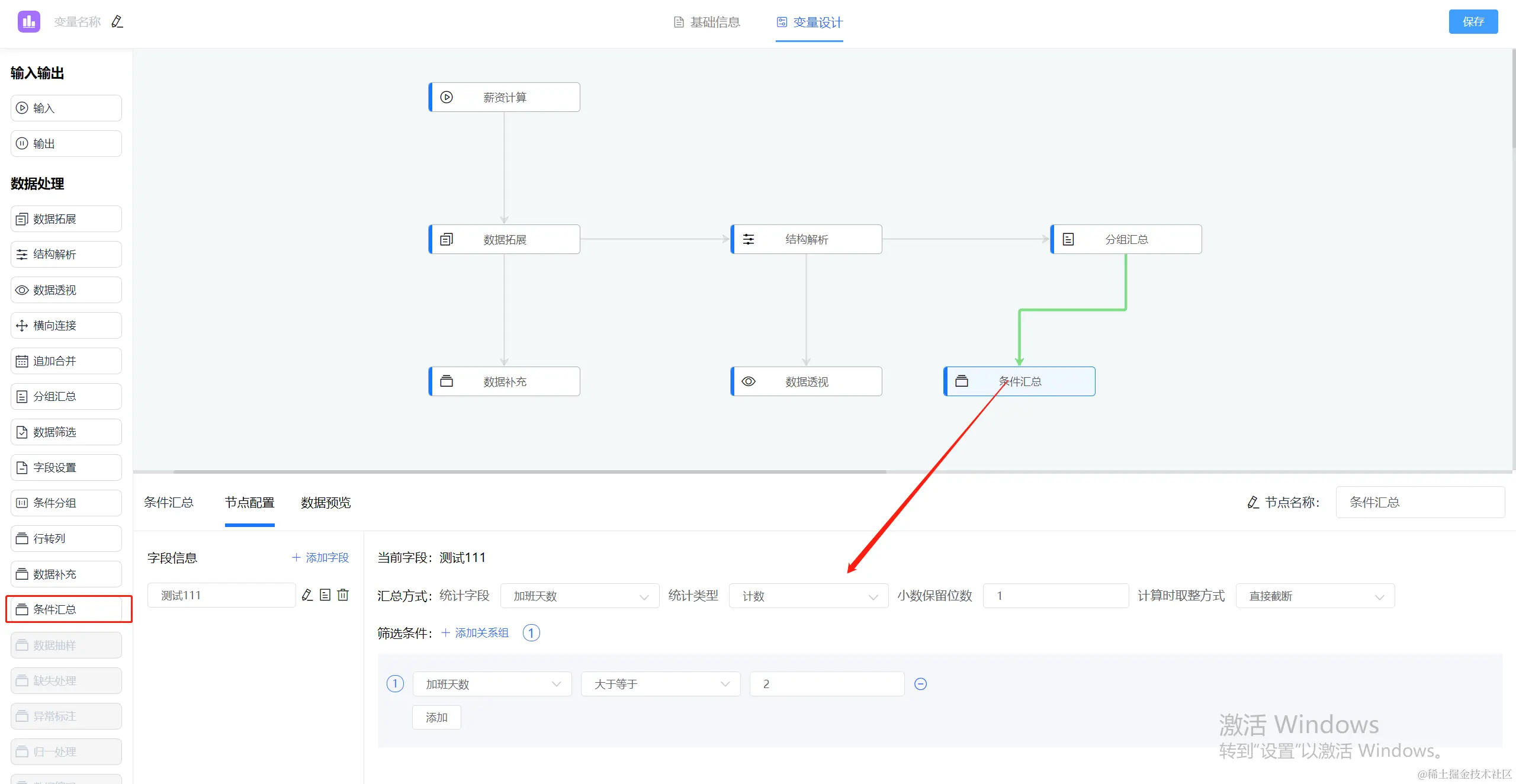Select the 数据透视 eye node on canvas
Screen dimensions: 1516x784
pyautogui.click(x=806, y=381)
